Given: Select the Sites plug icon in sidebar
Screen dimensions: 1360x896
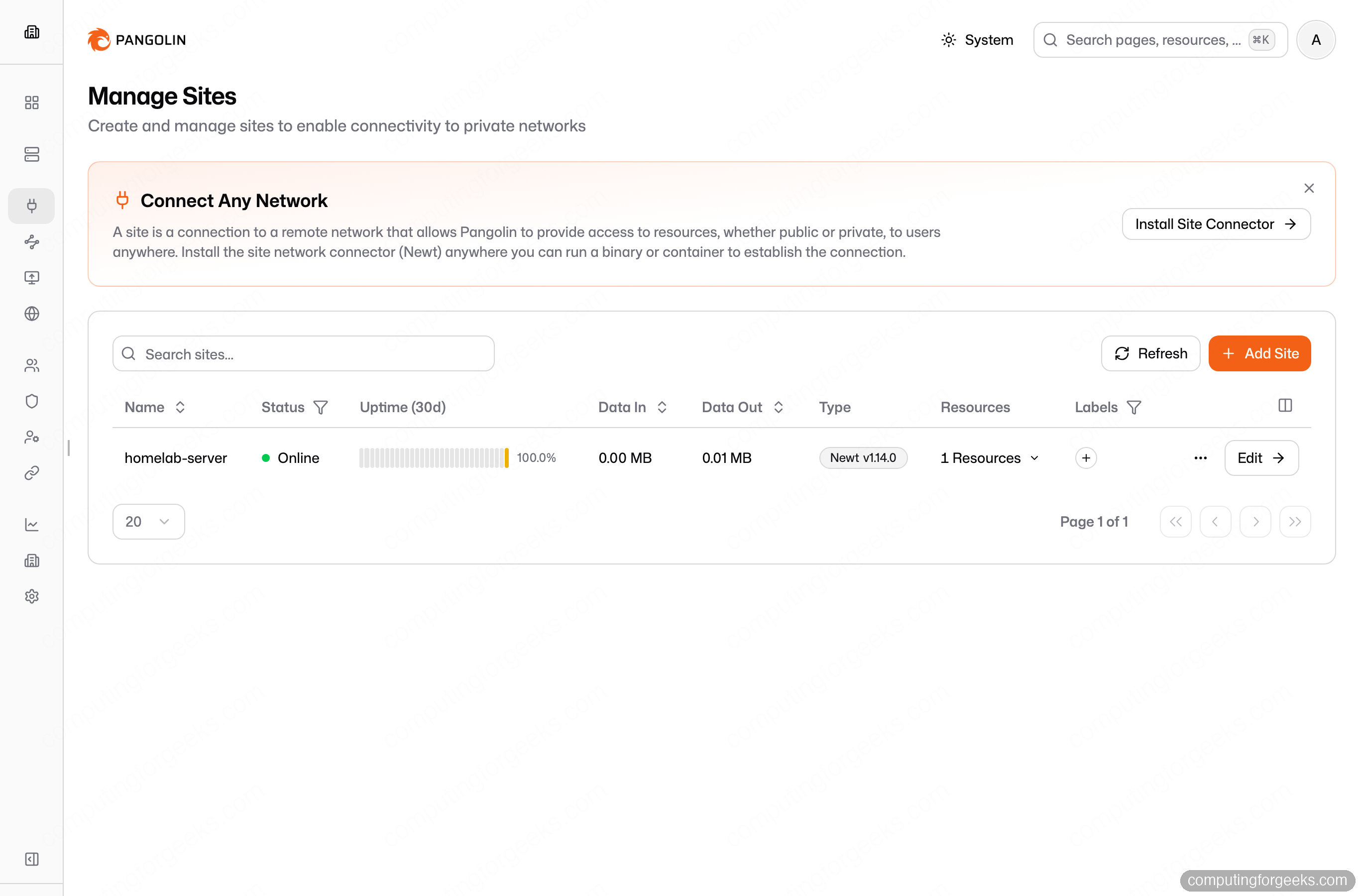Looking at the screenshot, I should tap(31, 206).
